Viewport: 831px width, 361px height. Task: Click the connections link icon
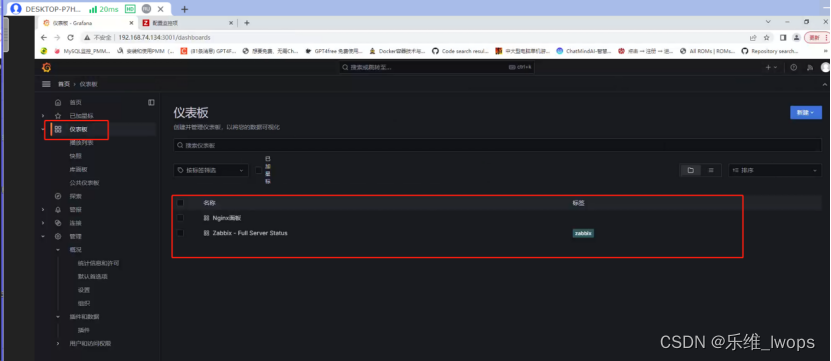[58, 223]
